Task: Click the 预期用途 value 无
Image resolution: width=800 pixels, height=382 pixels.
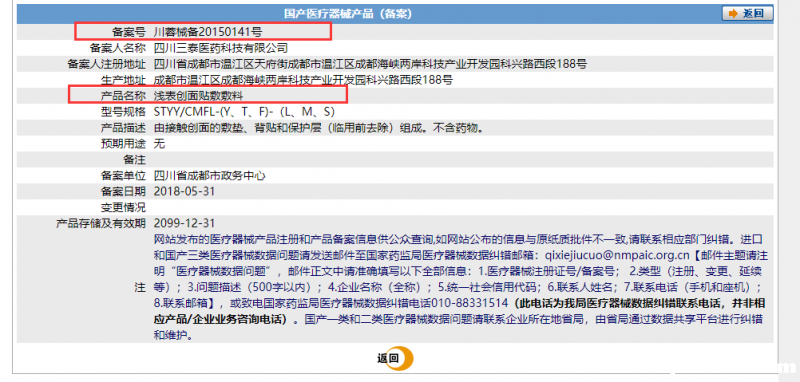Action: 159,144
